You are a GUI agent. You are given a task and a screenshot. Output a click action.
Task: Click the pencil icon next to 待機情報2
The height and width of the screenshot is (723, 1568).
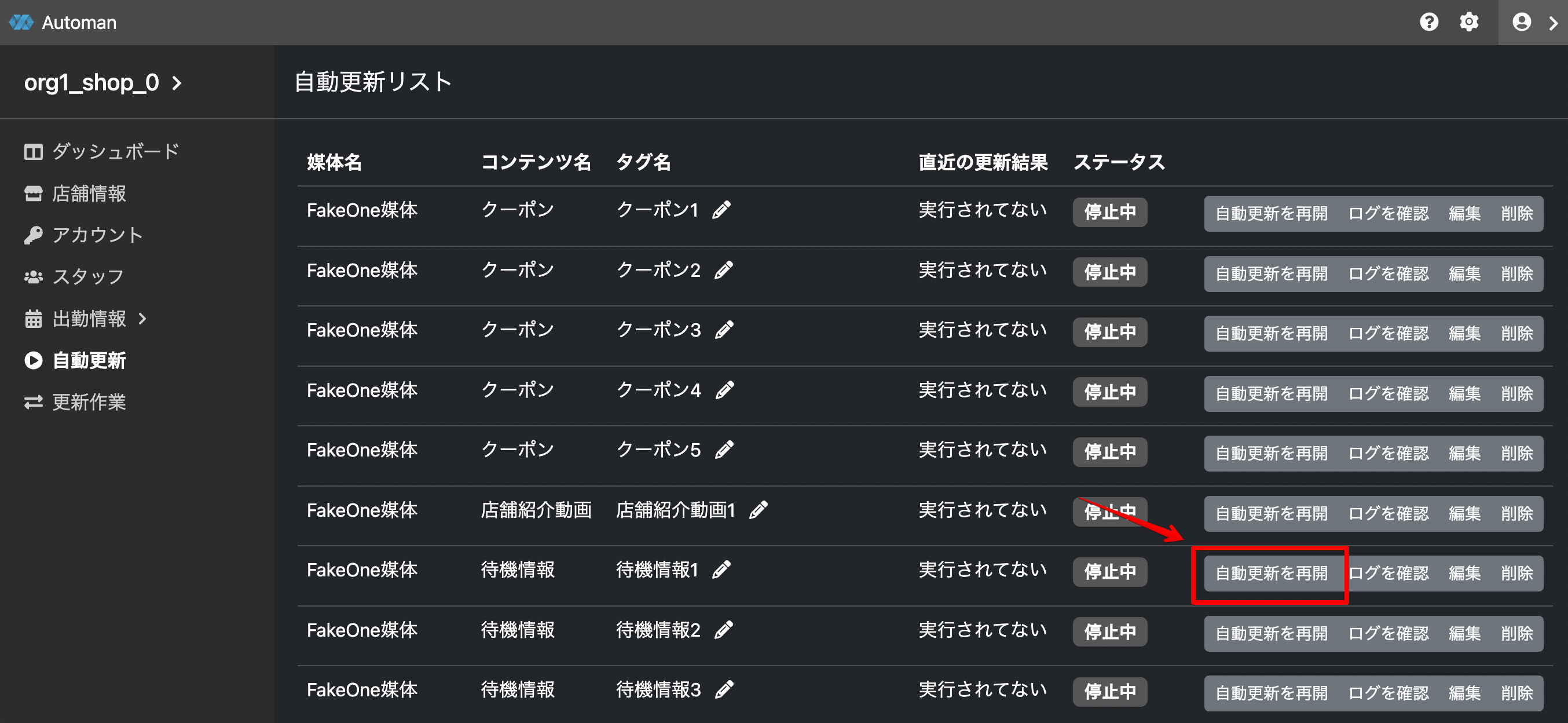click(723, 630)
